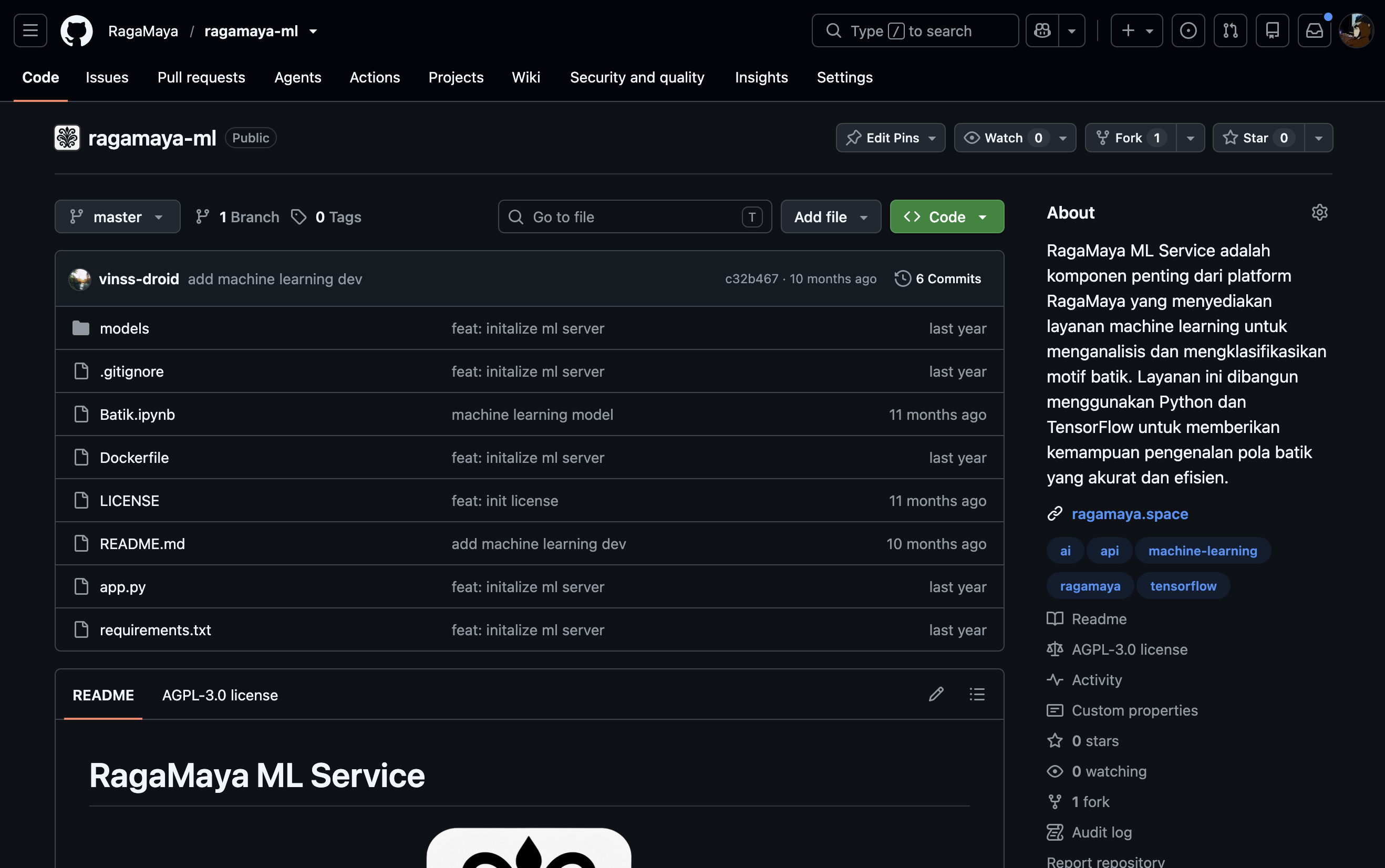1385x868 pixels.
Task: Select the ai topic tag
Action: click(x=1066, y=551)
